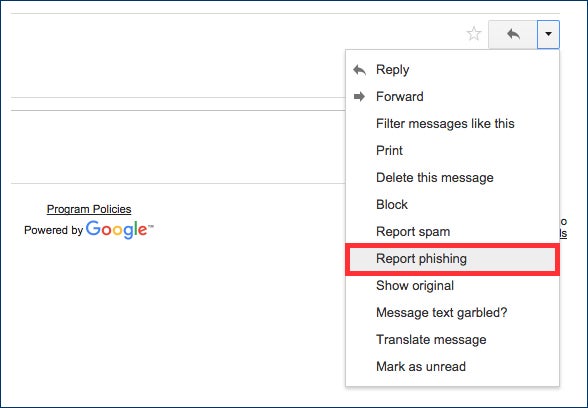
Task: Choose Reply from the dropdown menu
Action: pos(452,70)
